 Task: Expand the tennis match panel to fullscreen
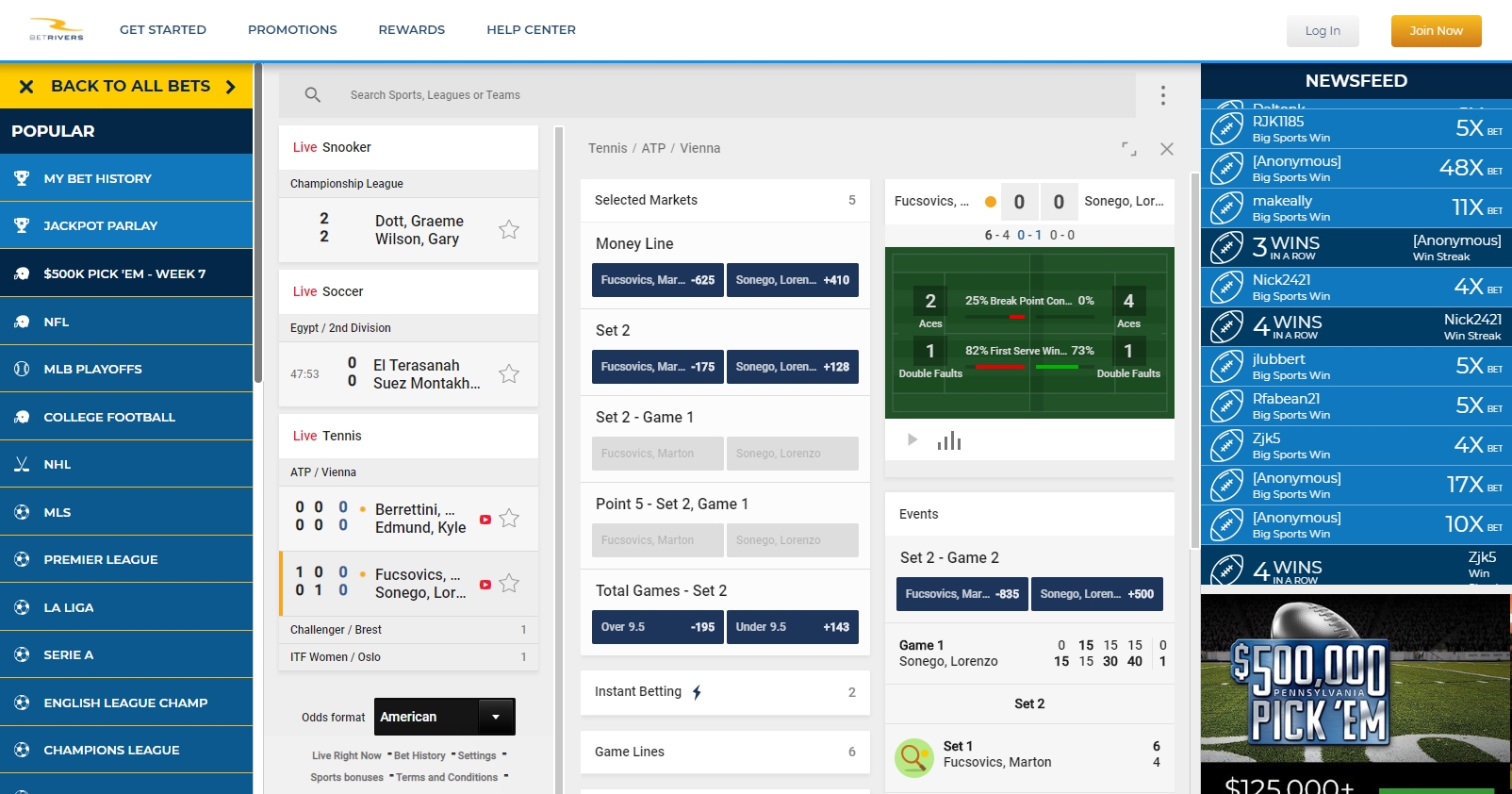1128,149
